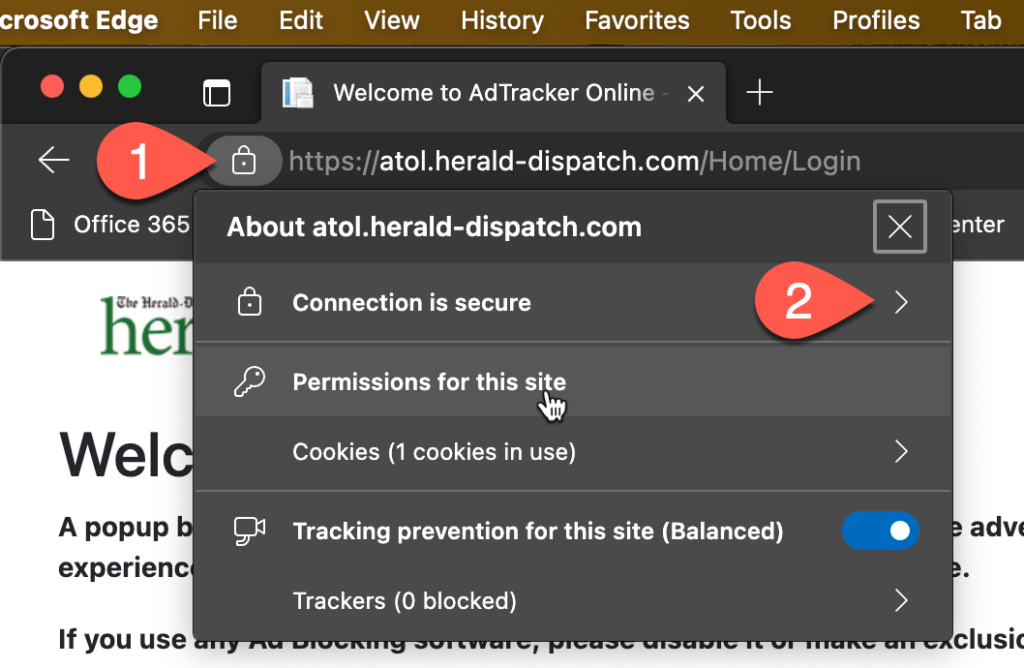Expand the Trackers blocked chevron

(901, 601)
